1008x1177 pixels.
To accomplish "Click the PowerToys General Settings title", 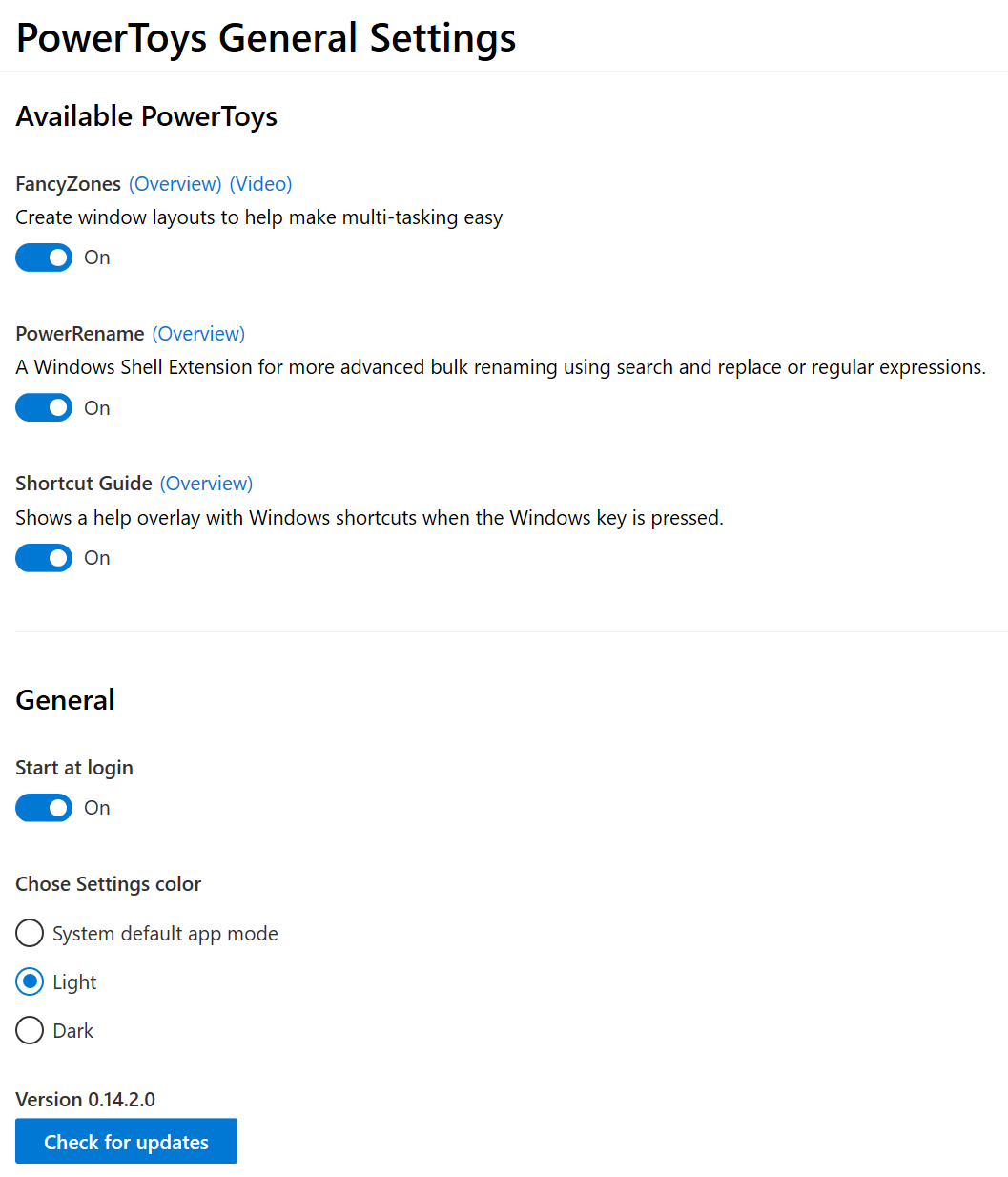I will pos(265,36).
